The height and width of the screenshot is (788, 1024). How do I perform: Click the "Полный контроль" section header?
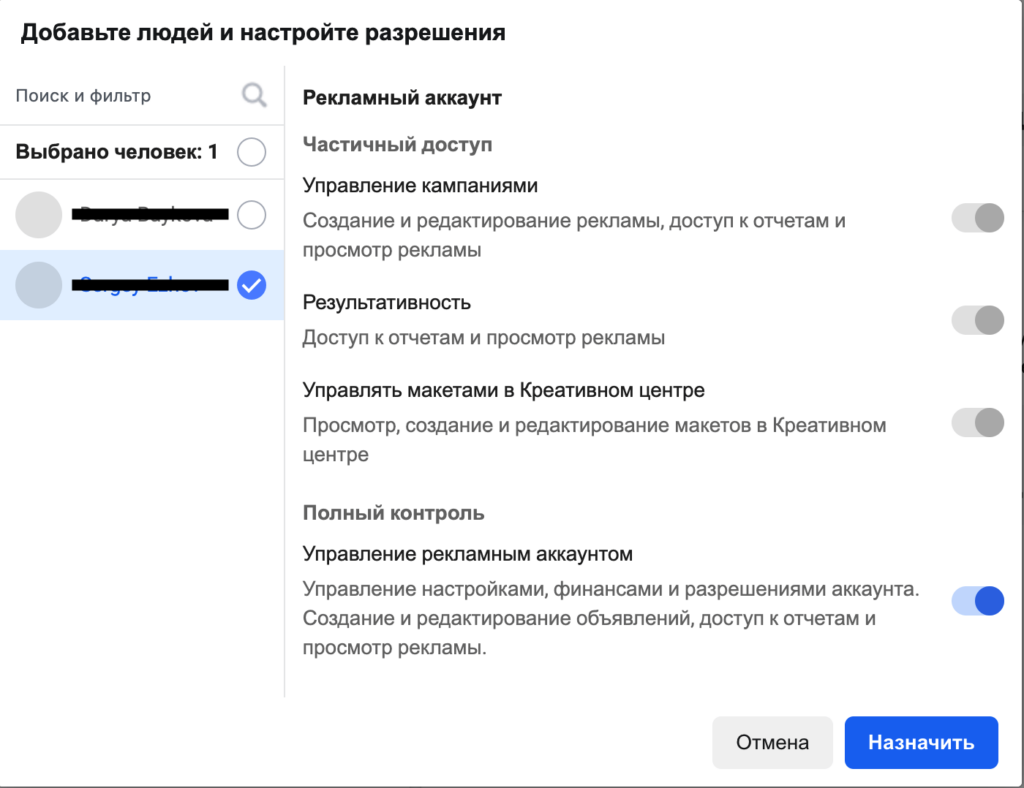[393, 513]
